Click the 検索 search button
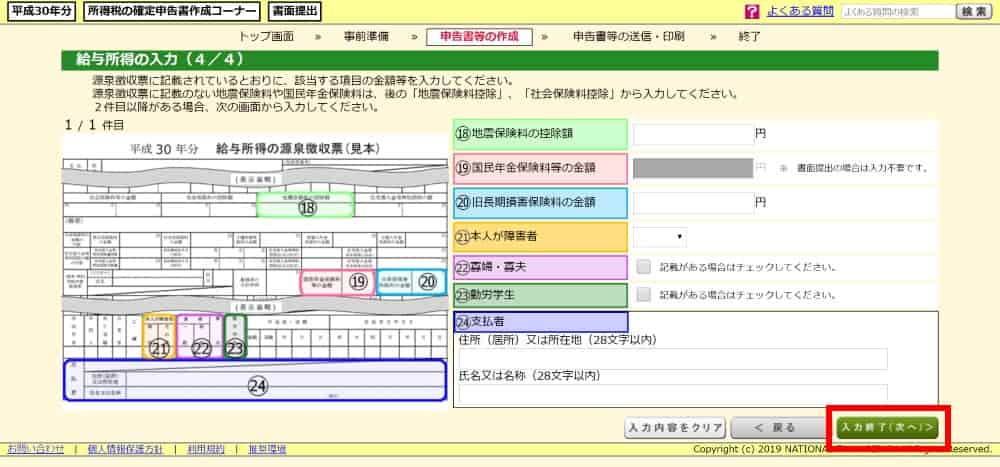 973,12
